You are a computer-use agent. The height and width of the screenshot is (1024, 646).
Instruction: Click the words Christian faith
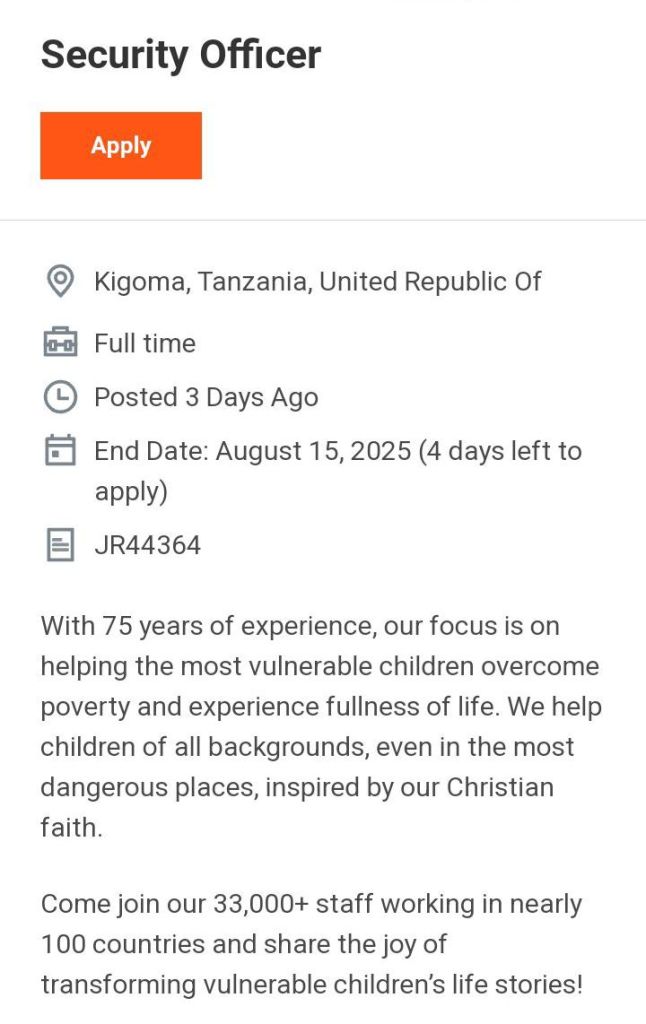tap(499, 787)
